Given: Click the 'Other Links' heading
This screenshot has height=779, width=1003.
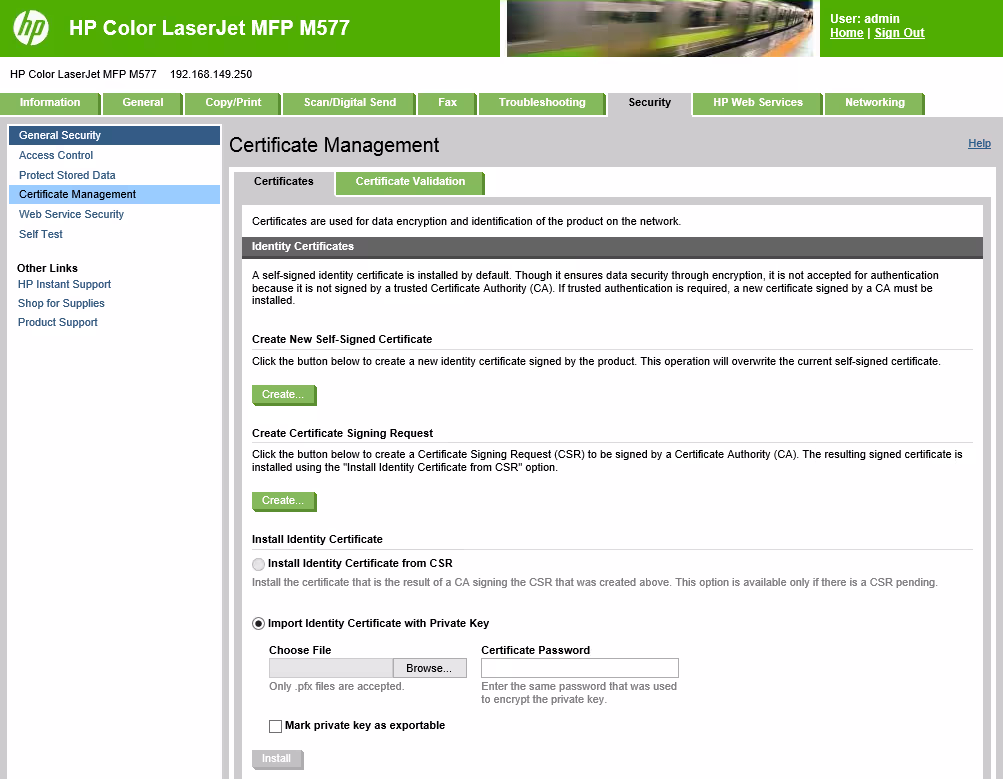Looking at the screenshot, I should coord(47,268).
